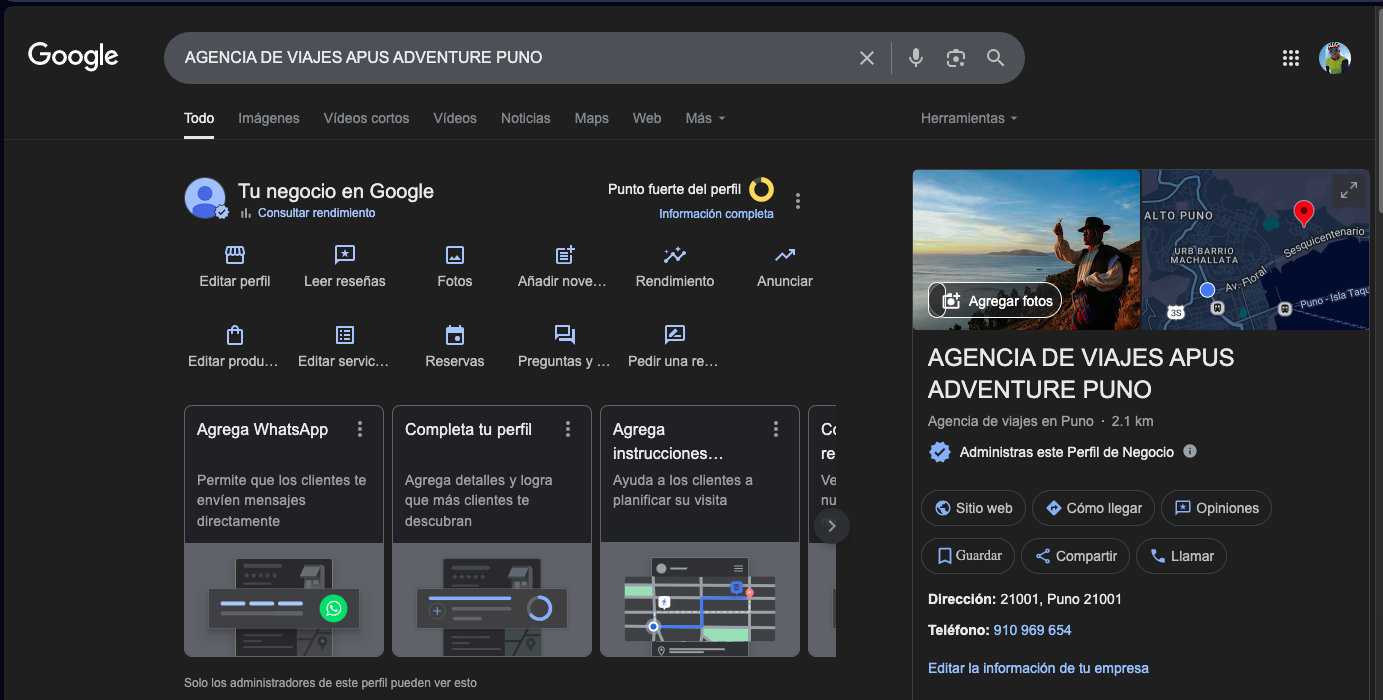The height and width of the screenshot is (700, 1383).
Task: Open Completa tu perfil card options
Action: point(568,429)
